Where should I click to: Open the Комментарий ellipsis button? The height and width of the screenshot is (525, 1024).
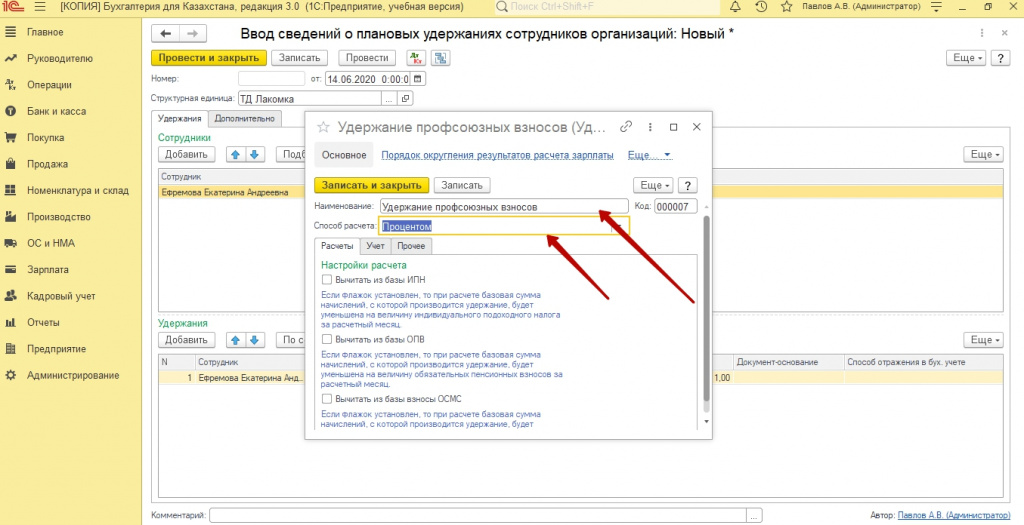pos(754,515)
